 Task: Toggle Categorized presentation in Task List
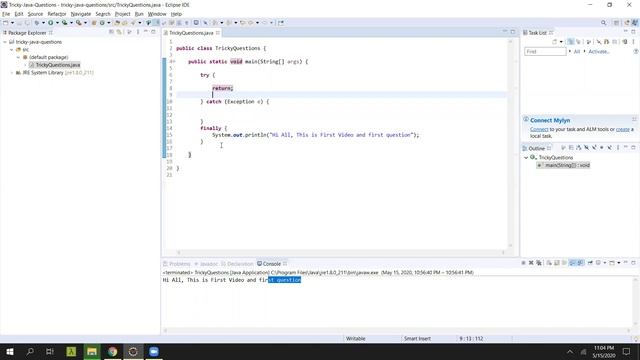(x=570, y=42)
